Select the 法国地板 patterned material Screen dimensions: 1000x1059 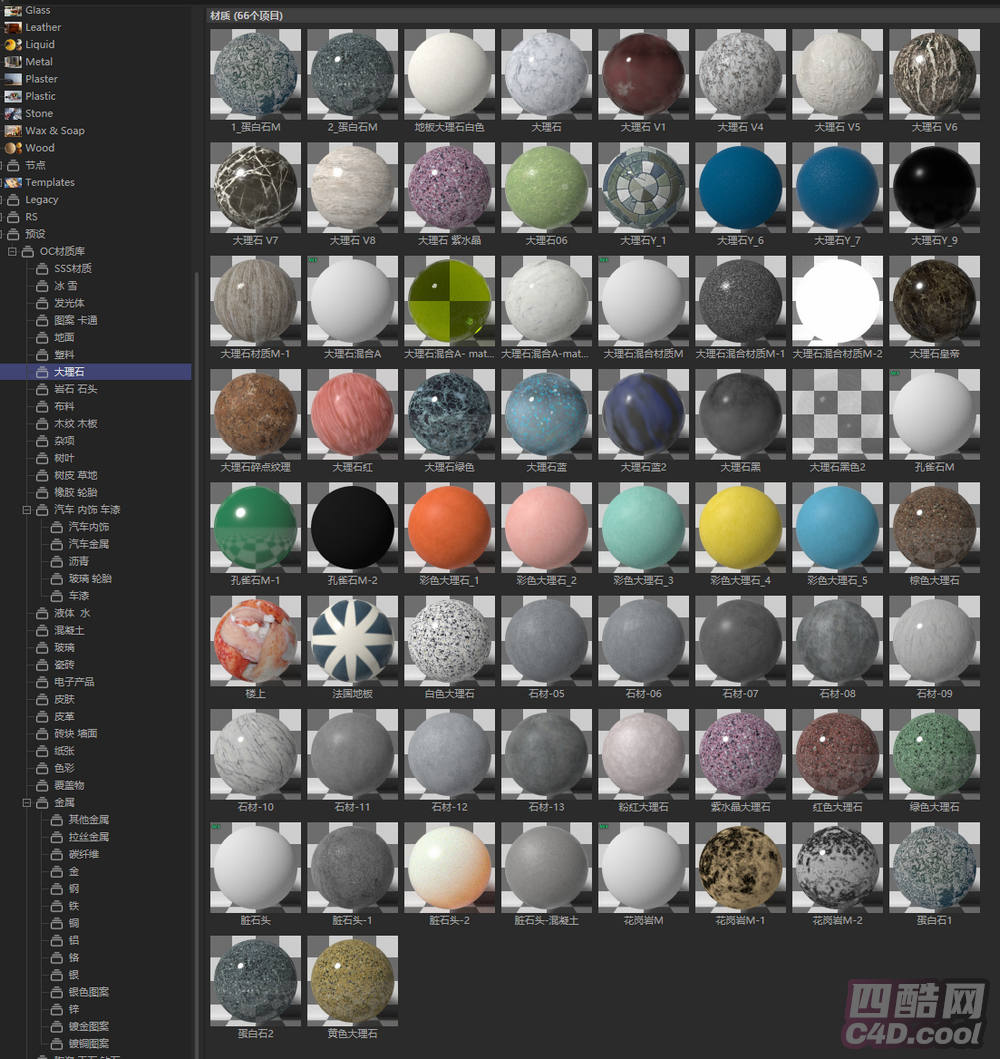(351, 641)
